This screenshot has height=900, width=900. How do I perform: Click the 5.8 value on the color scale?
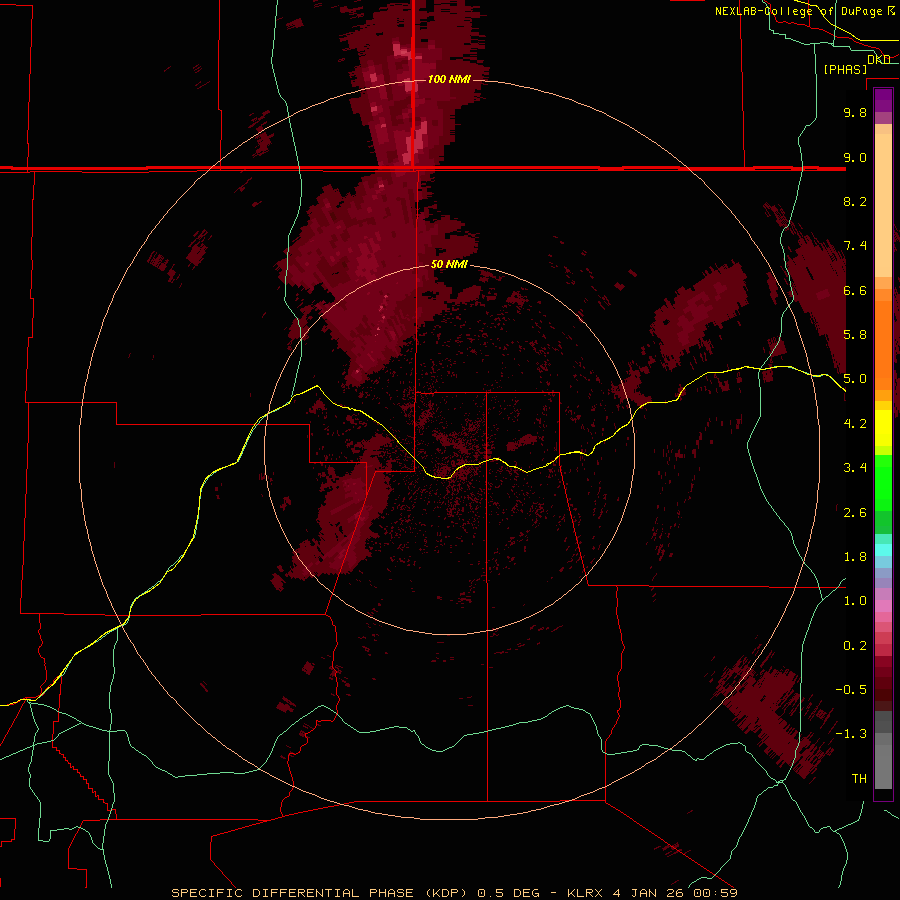click(x=855, y=335)
